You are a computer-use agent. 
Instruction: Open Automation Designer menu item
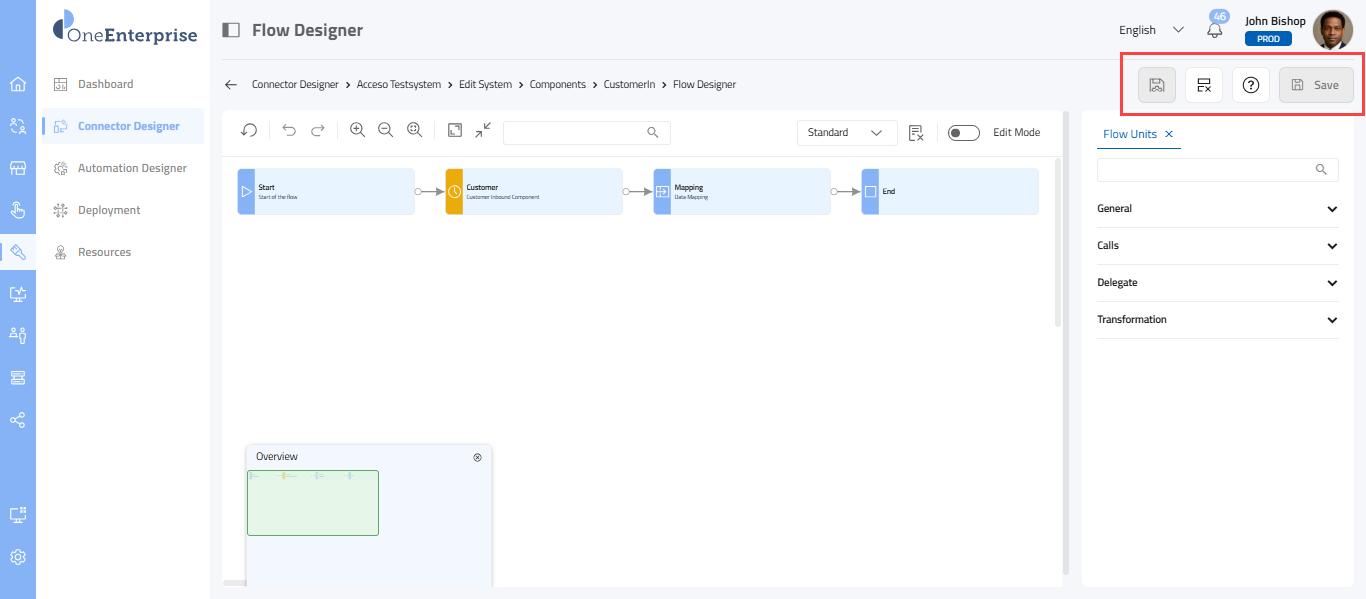tap(132, 168)
